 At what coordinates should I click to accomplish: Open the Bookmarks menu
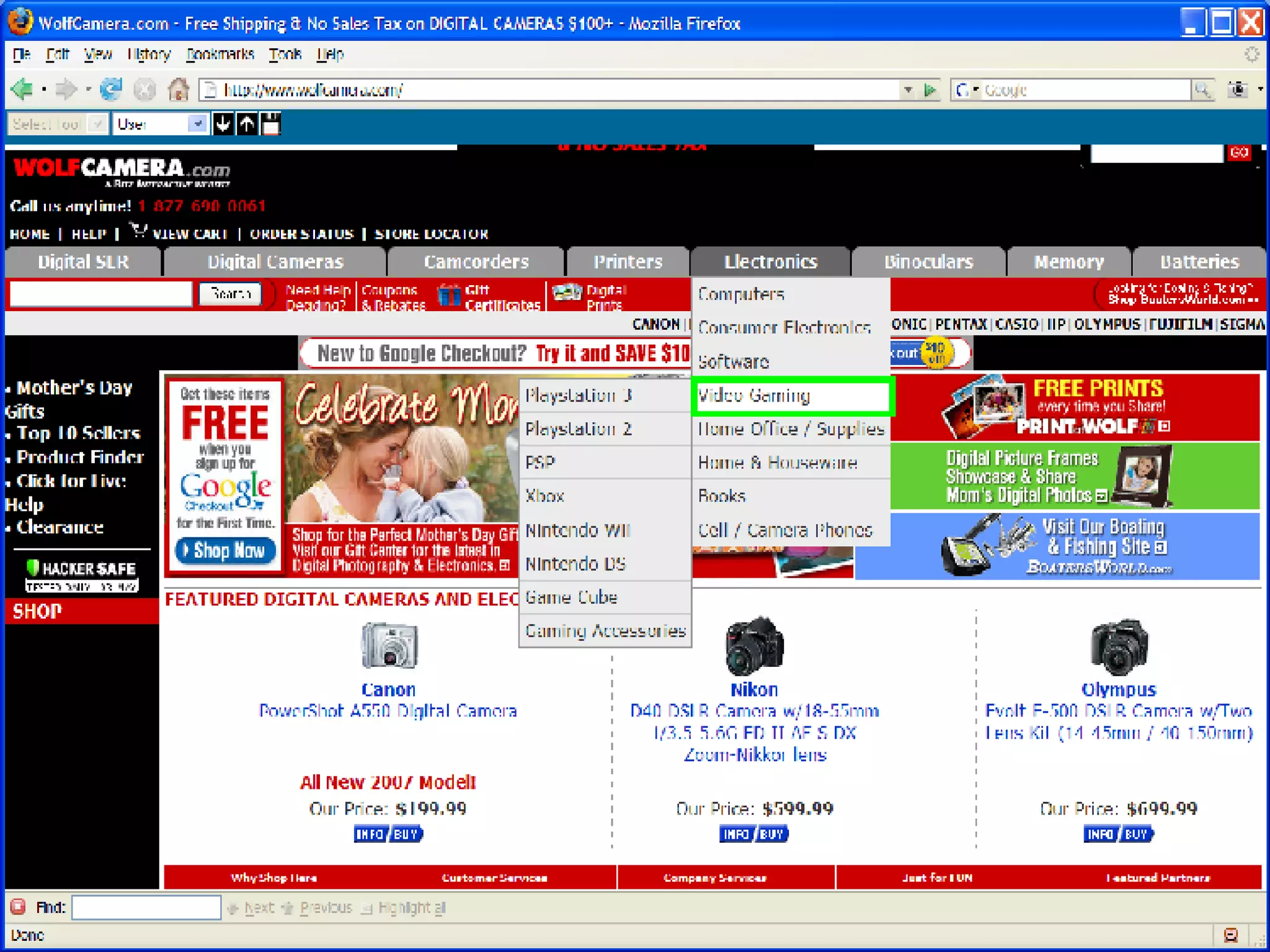[x=220, y=55]
